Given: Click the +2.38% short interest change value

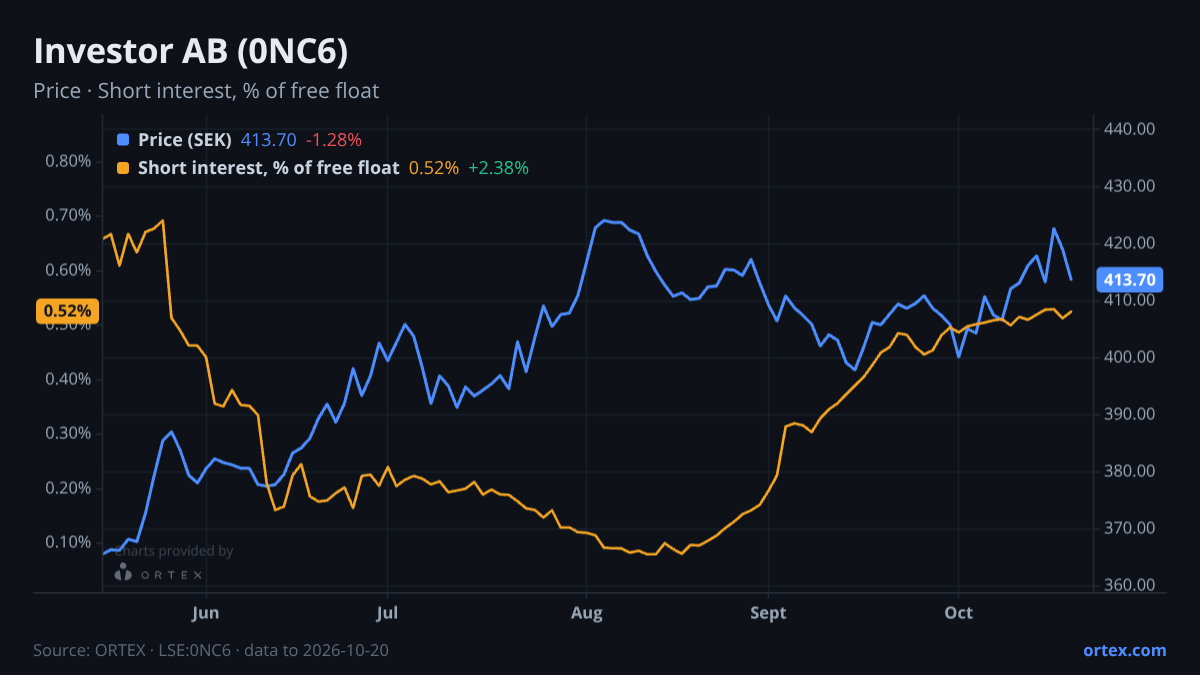Looking at the screenshot, I should coord(498,168).
